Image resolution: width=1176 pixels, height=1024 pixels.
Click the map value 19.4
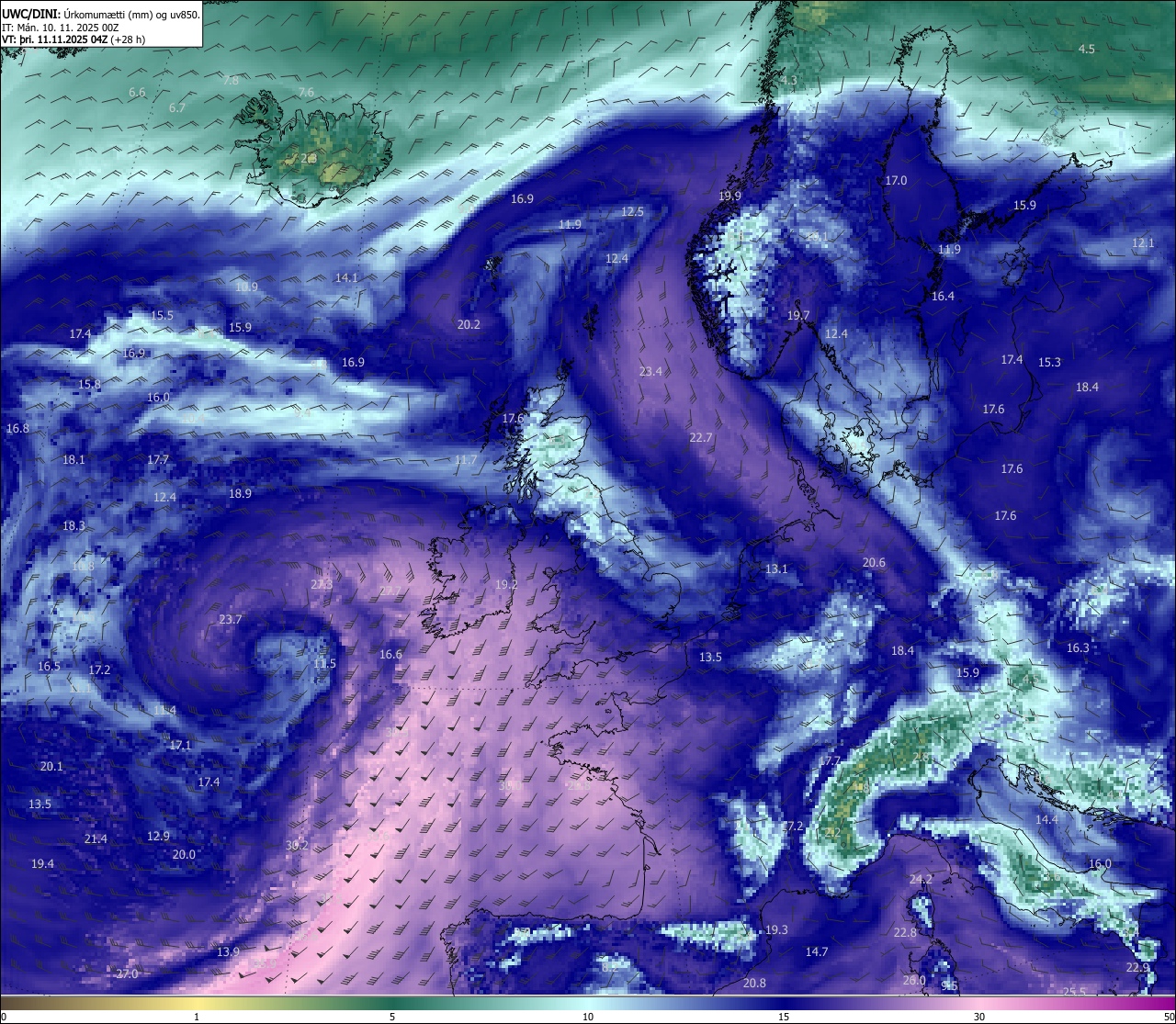coord(42,863)
